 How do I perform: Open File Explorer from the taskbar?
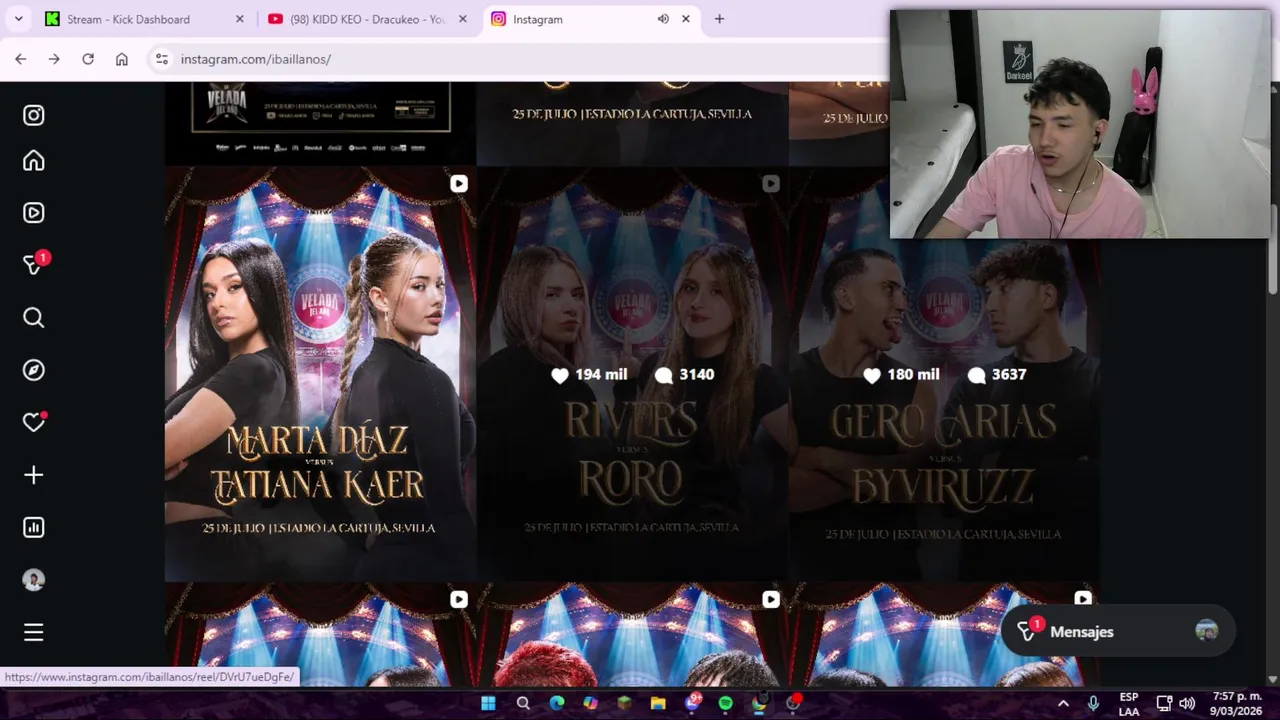pos(658,703)
